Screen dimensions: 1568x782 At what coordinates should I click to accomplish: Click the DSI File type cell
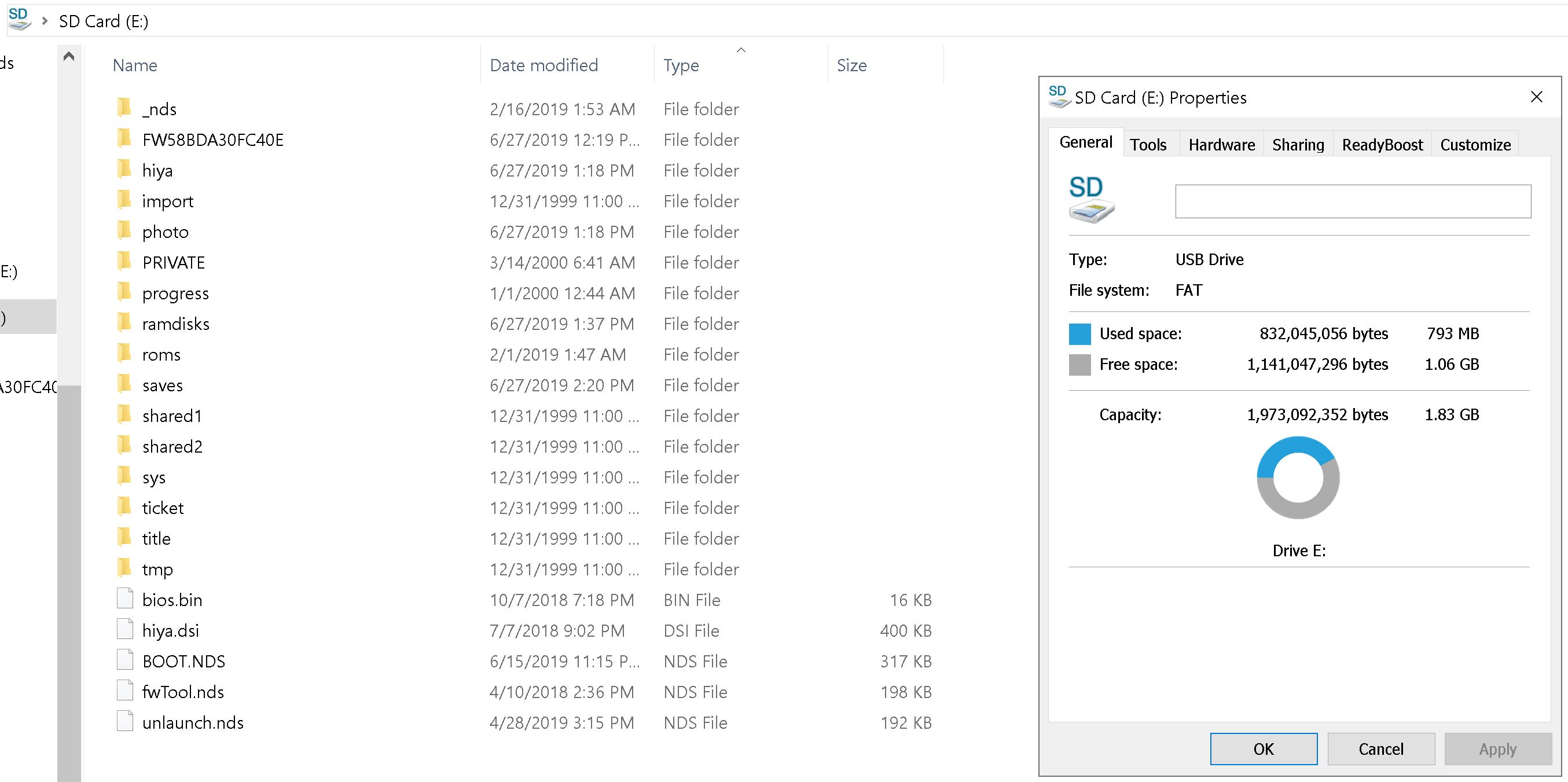(692, 630)
